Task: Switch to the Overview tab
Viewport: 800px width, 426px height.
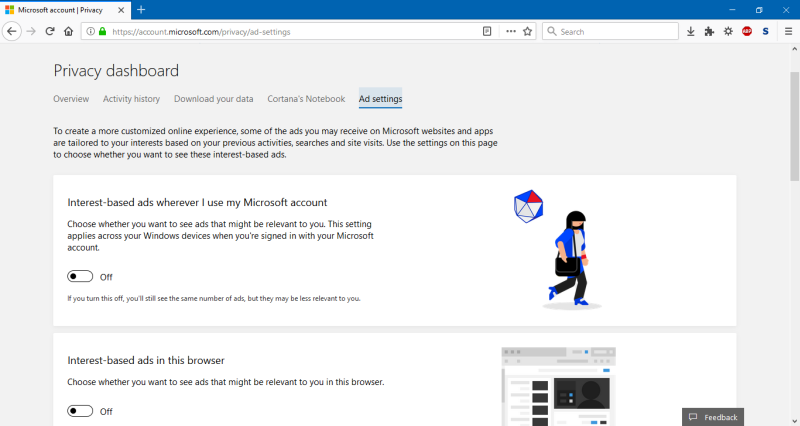Action: click(71, 99)
